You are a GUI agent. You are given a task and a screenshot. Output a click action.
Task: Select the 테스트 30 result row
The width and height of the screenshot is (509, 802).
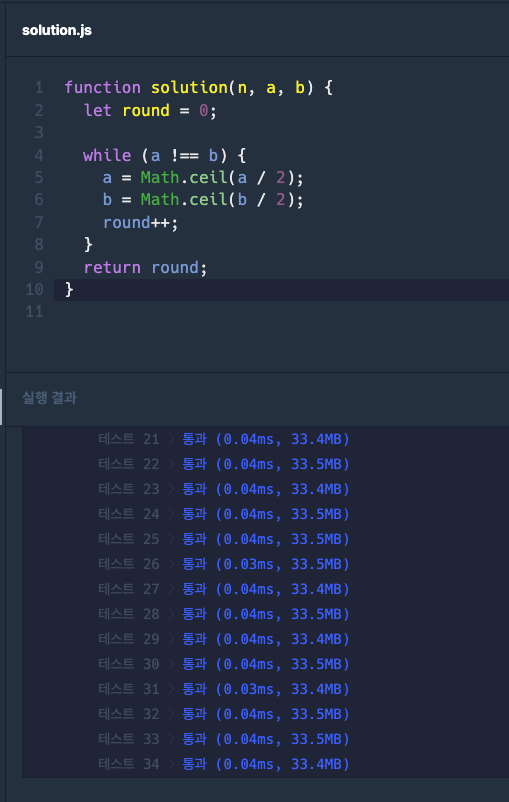[224, 664]
